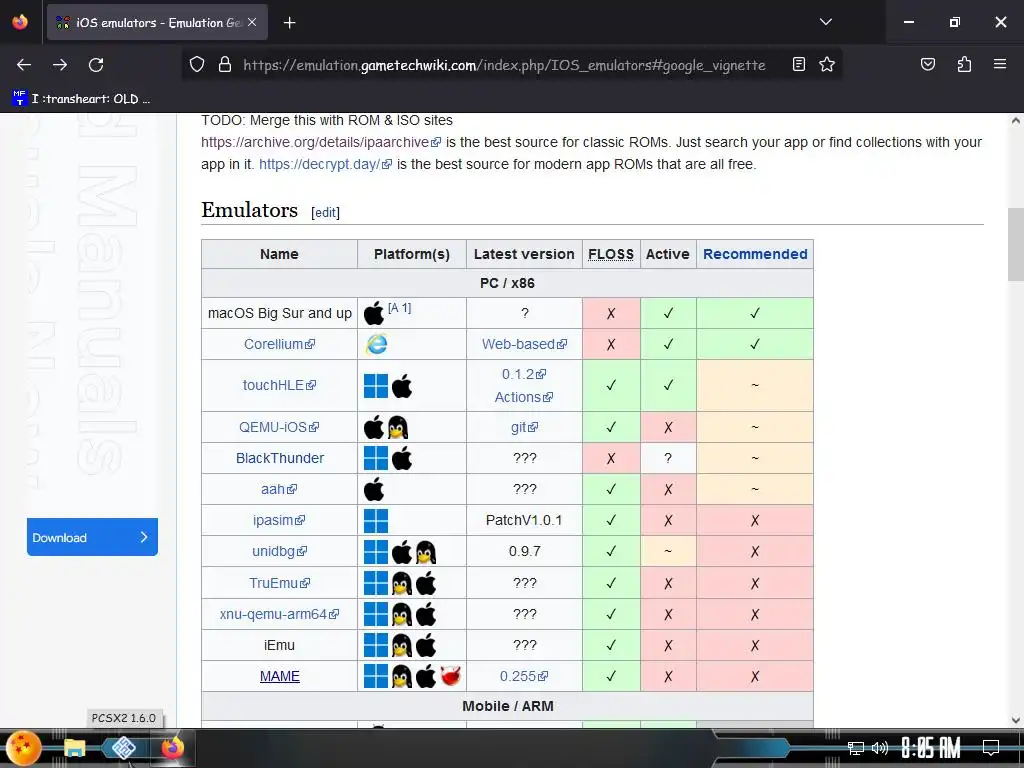Open touchHLE version 0.1.2 link

click(x=524, y=374)
